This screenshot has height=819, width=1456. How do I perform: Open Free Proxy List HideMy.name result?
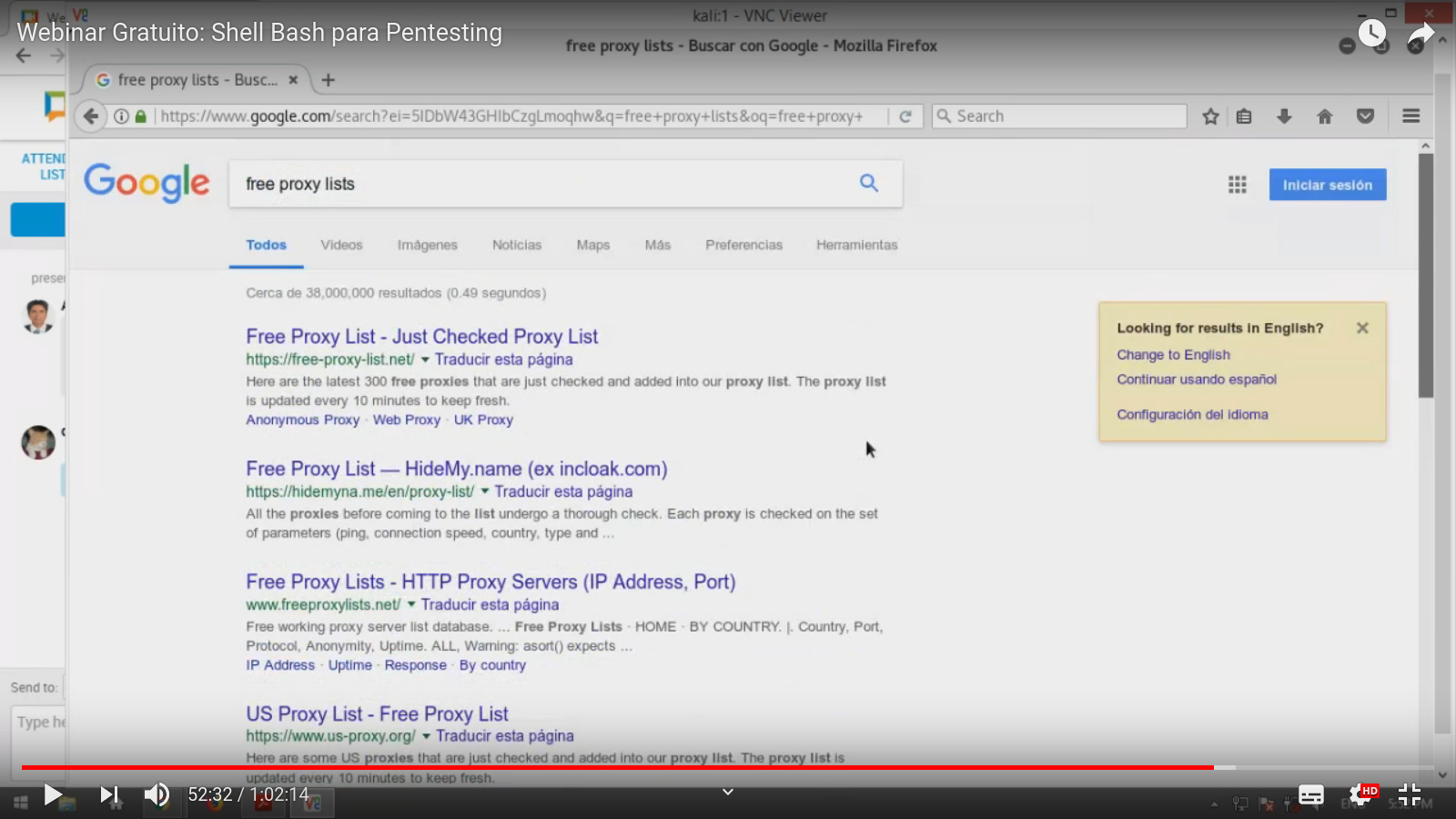tap(456, 469)
